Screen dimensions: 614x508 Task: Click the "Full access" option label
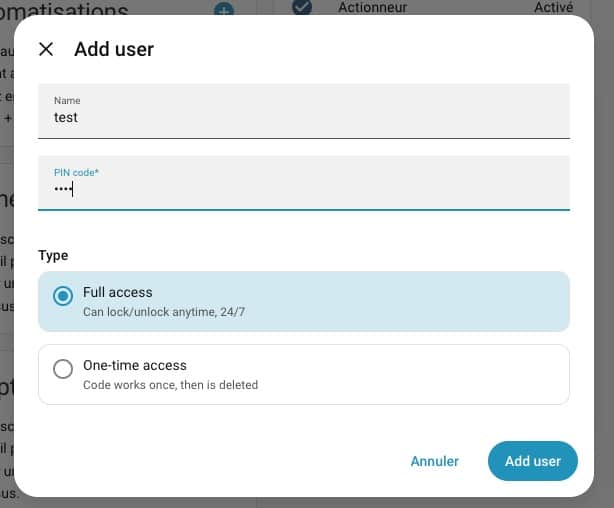117,292
